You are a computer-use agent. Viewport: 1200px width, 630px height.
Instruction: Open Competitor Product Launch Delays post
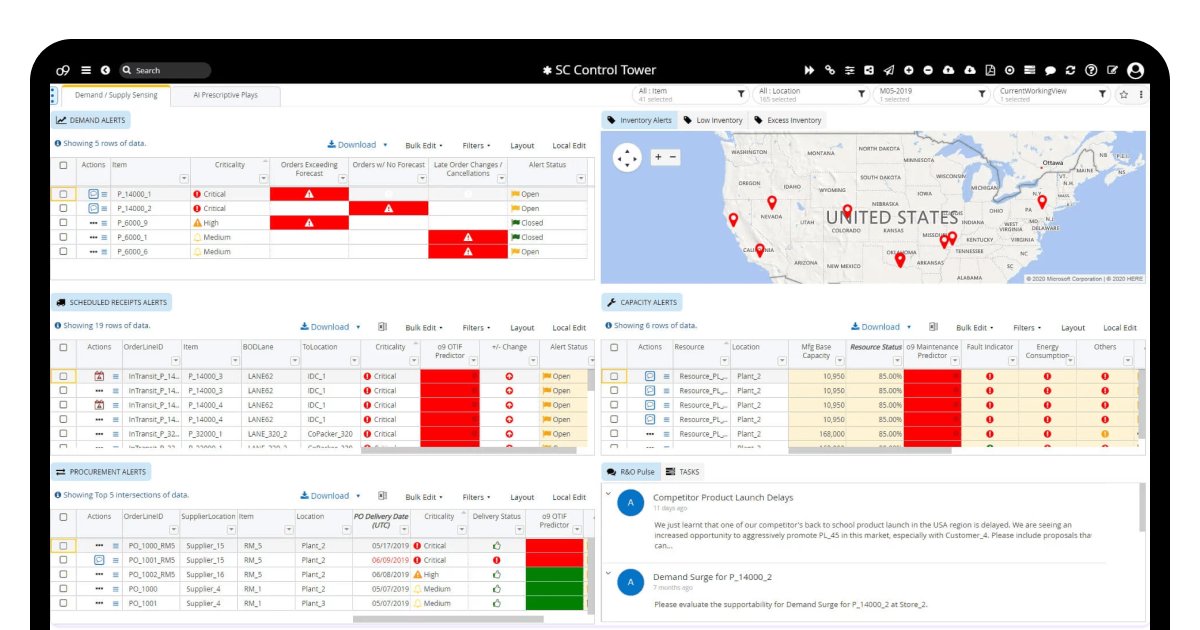723,497
